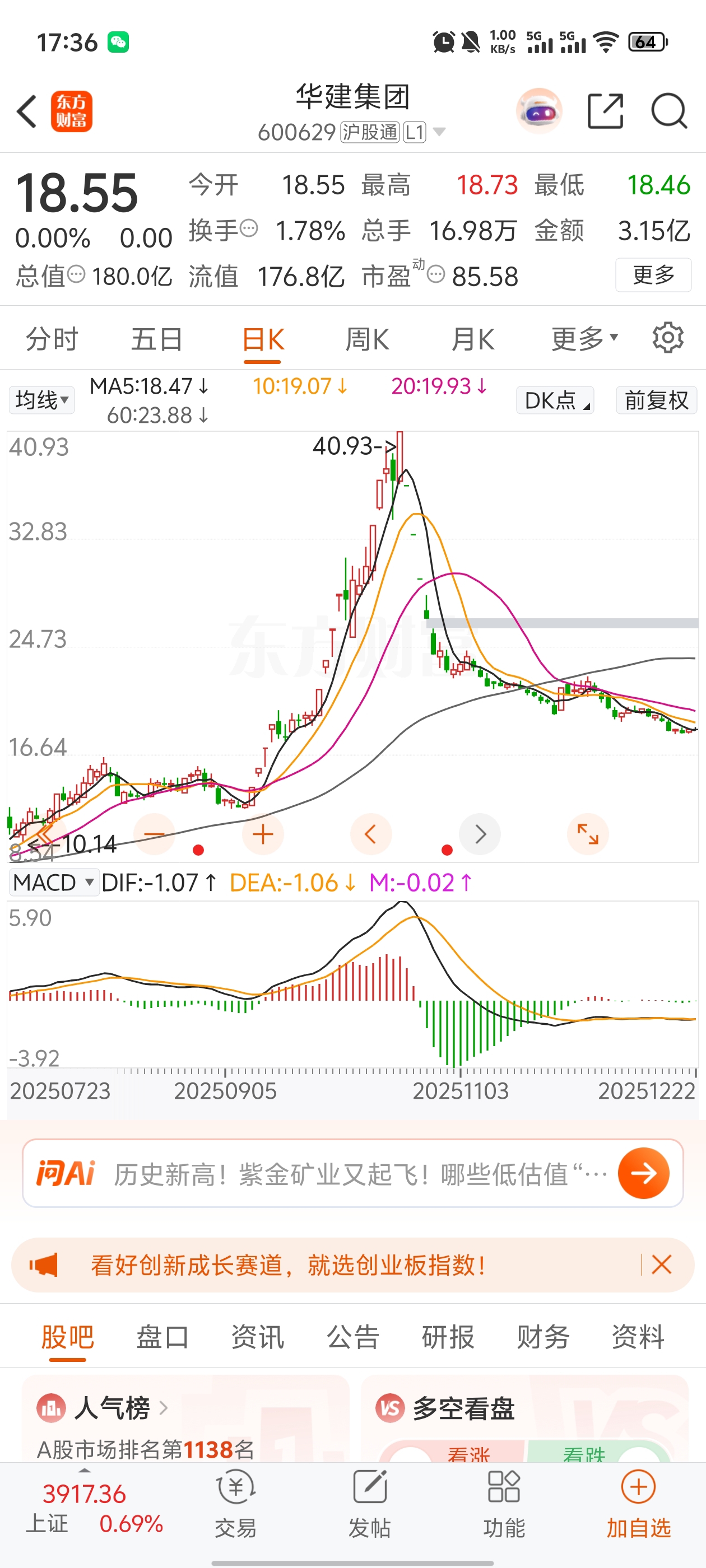
Task: Shift chart left with arrow button
Action: pyautogui.click(x=371, y=834)
